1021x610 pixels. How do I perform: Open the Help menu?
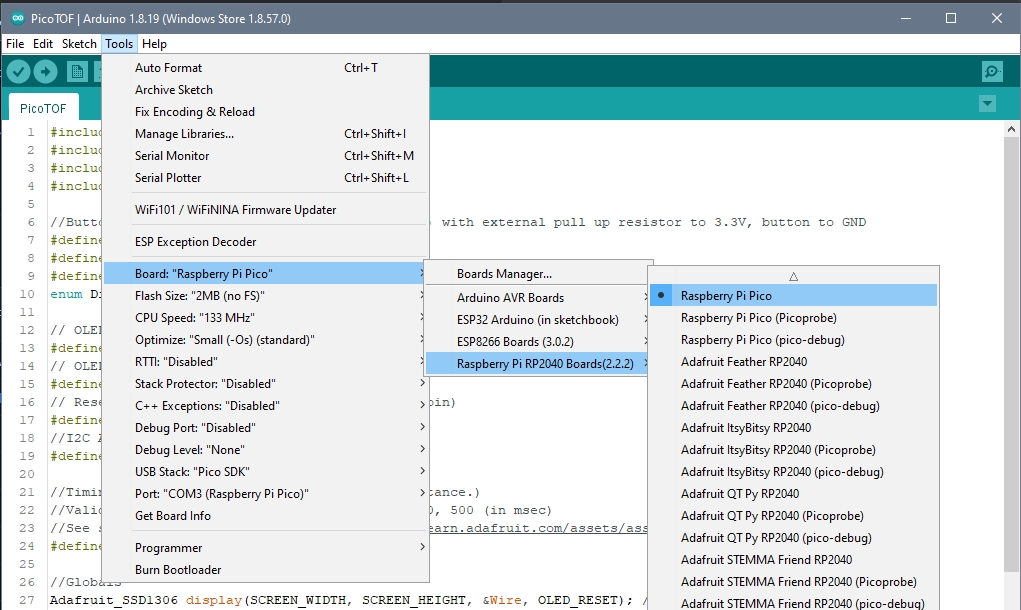click(154, 44)
